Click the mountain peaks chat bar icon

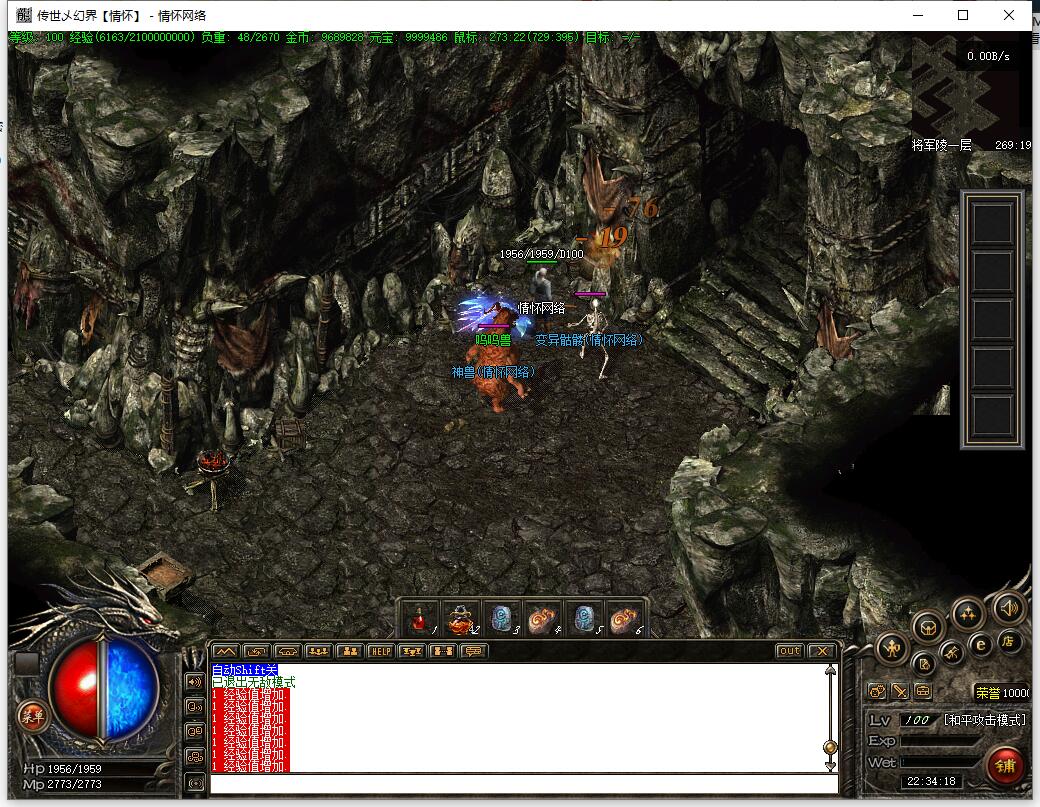tap(226, 651)
